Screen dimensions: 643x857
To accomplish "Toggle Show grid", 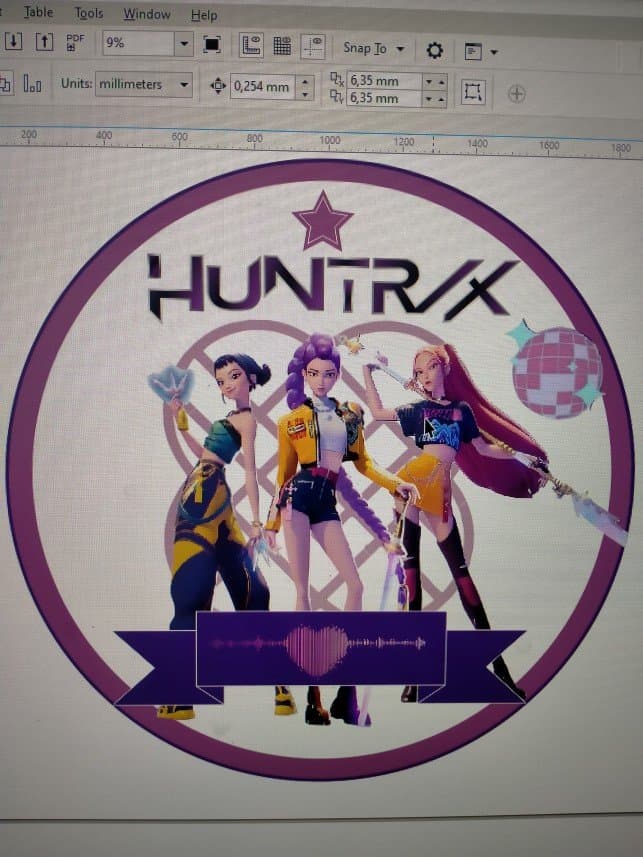I will (282, 46).
